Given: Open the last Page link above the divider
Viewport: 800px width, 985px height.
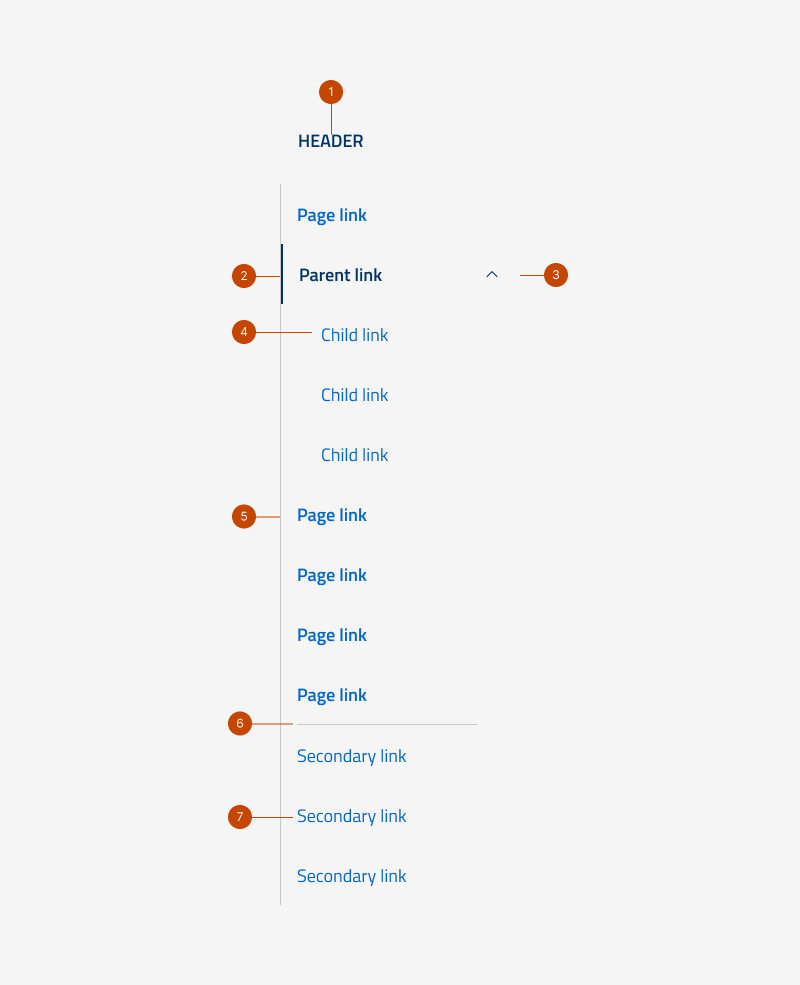Looking at the screenshot, I should [332, 695].
